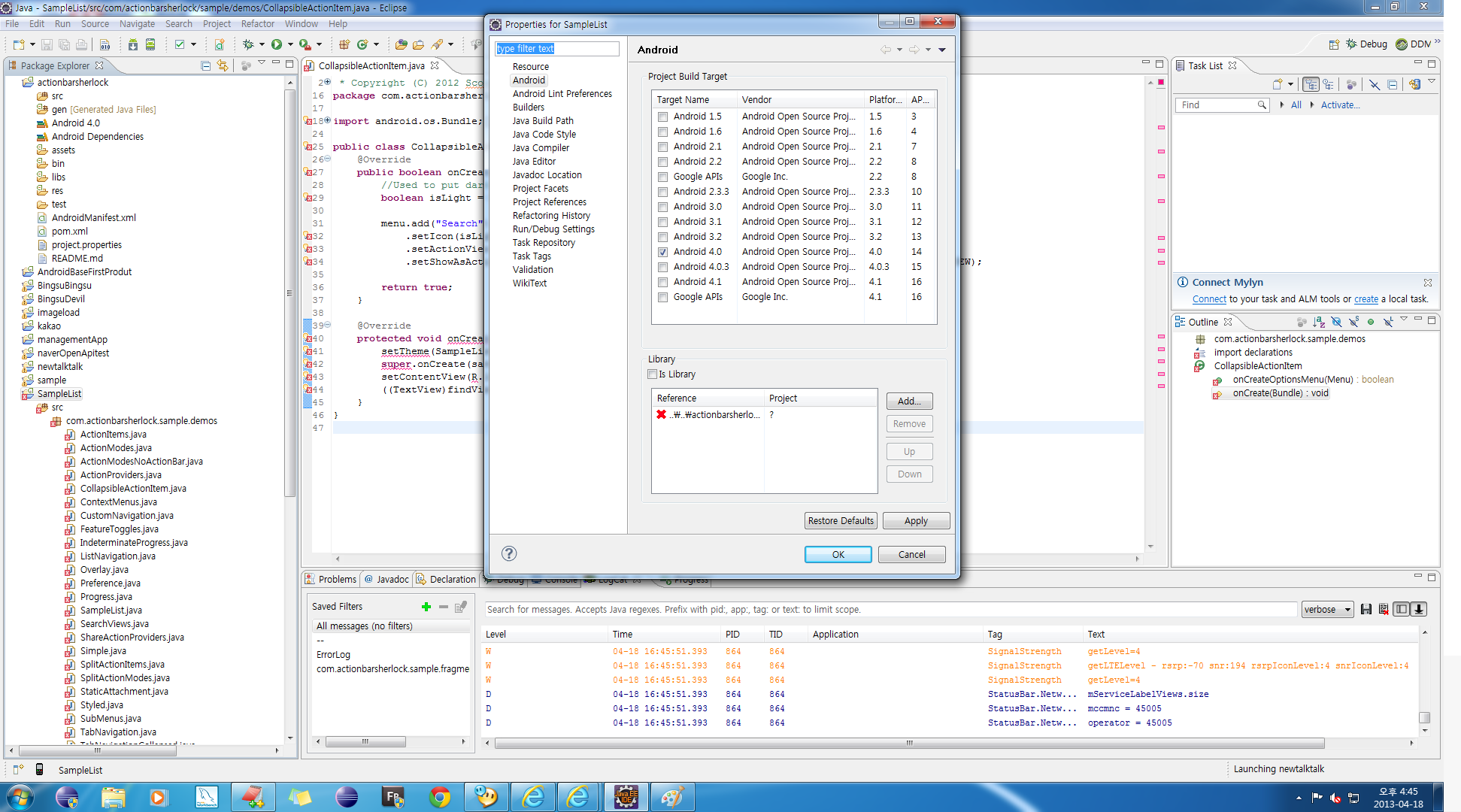Add a new LogCat filter with green plus
1461x812 pixels.
(426, 607)
